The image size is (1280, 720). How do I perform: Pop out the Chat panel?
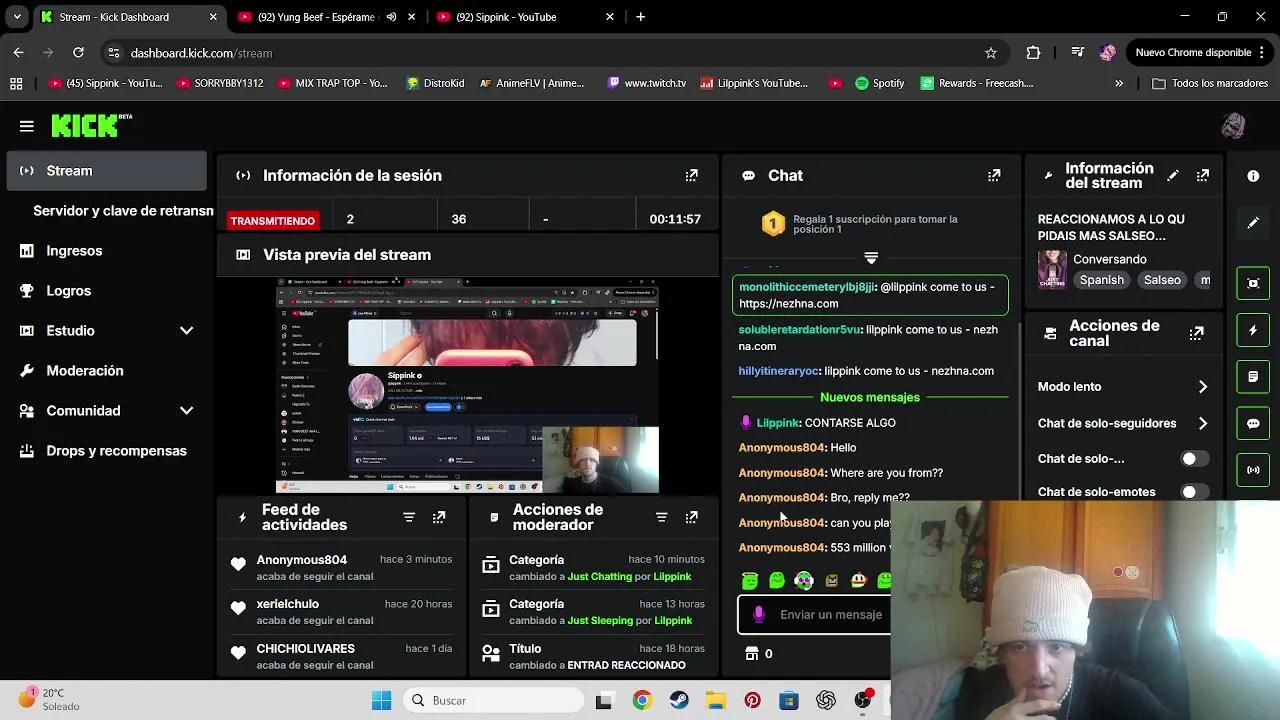click(994, 175)
